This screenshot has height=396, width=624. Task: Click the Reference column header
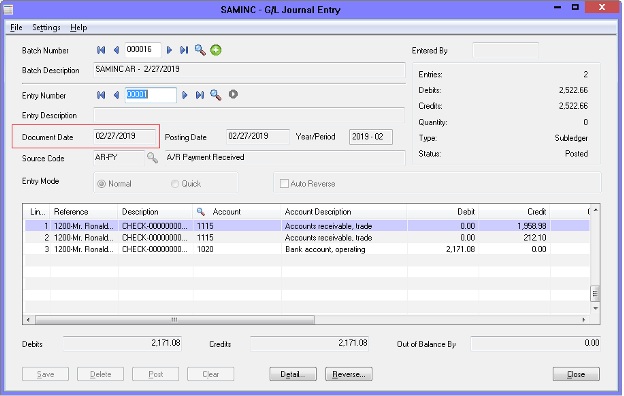click(84, 212)
